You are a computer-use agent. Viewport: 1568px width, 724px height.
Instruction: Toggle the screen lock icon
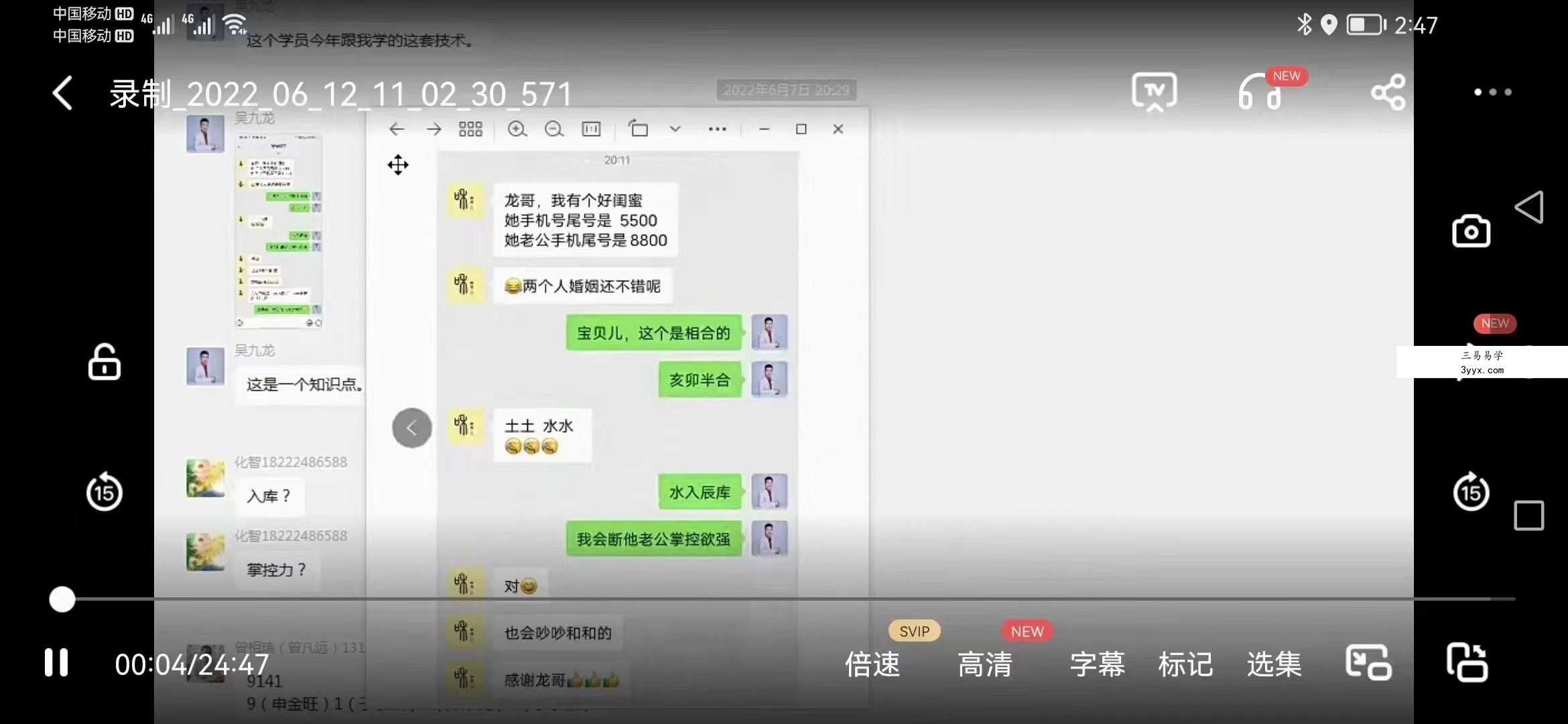pyautogui.click(x=105, y=362)
